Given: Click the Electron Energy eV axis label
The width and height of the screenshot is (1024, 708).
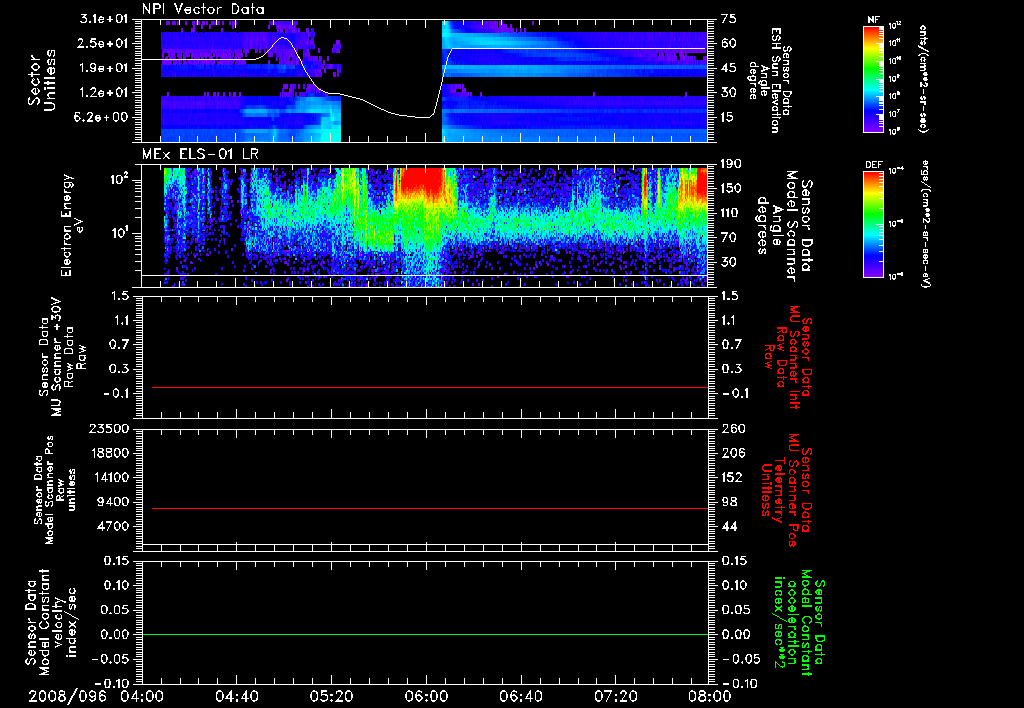Looking at the screenshot, I should tap(73, 225).
